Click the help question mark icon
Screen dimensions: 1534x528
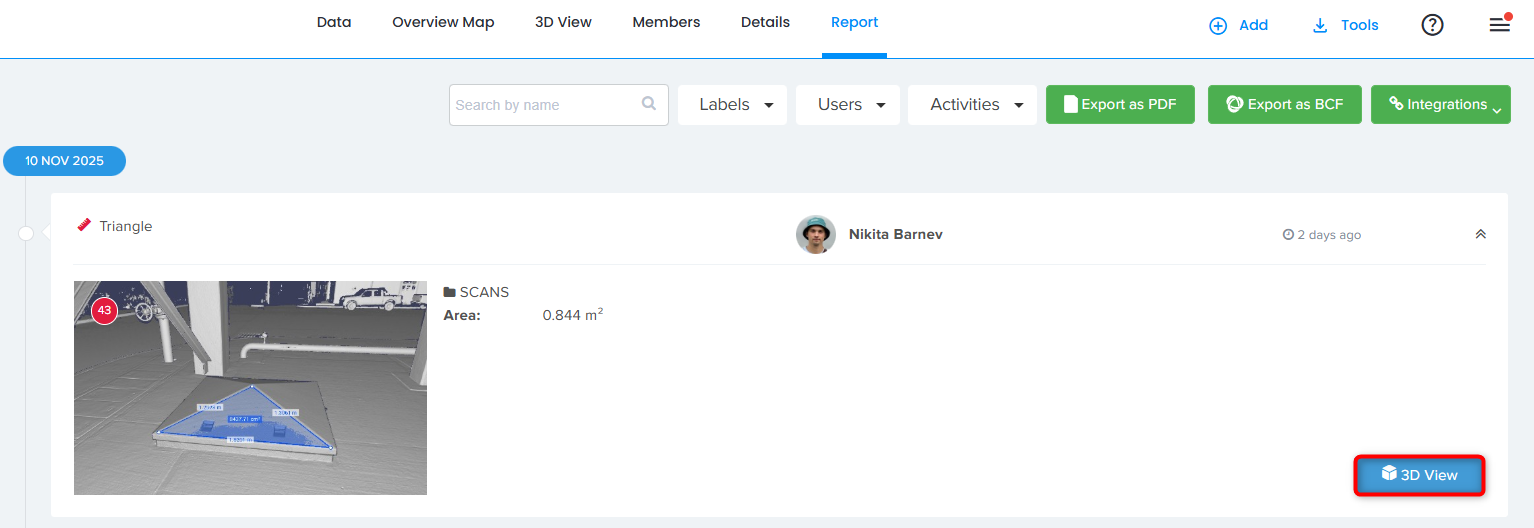[1432, 26]
